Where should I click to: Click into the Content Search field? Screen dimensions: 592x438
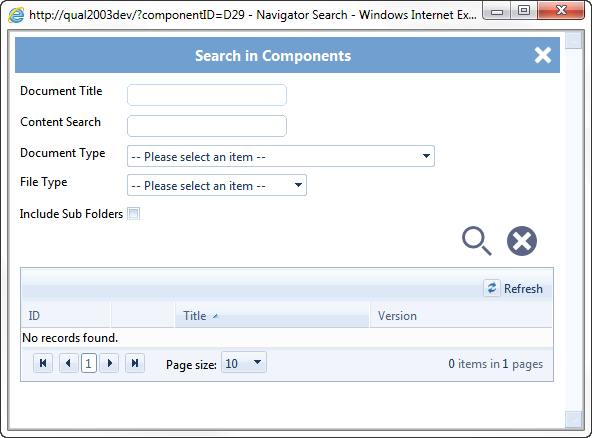(207, 126)
